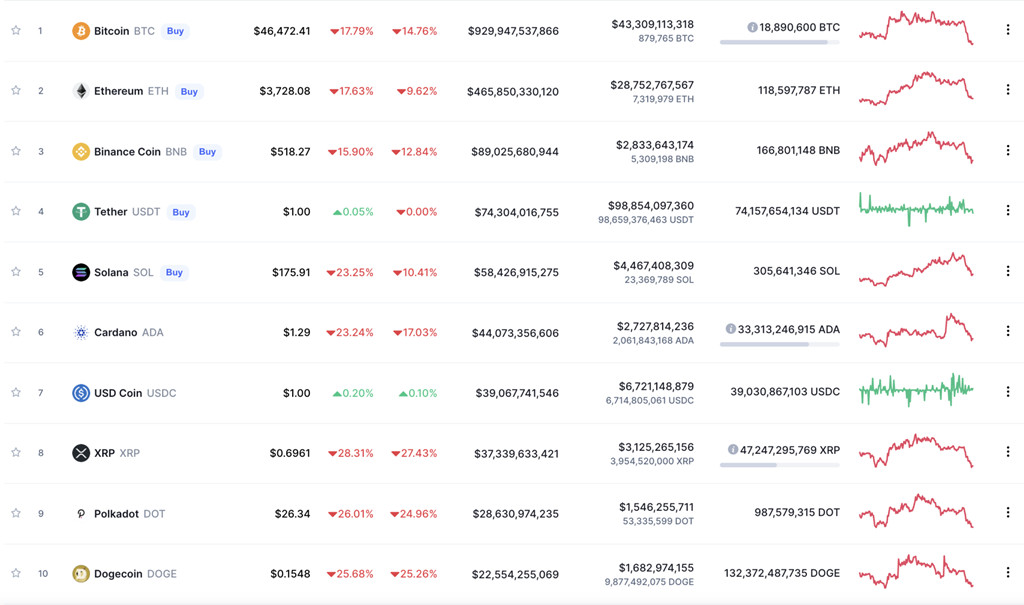Click the Bitcoin coin logo icon
Viewport: 1024px width, 605px height.
tap(81, 31)
